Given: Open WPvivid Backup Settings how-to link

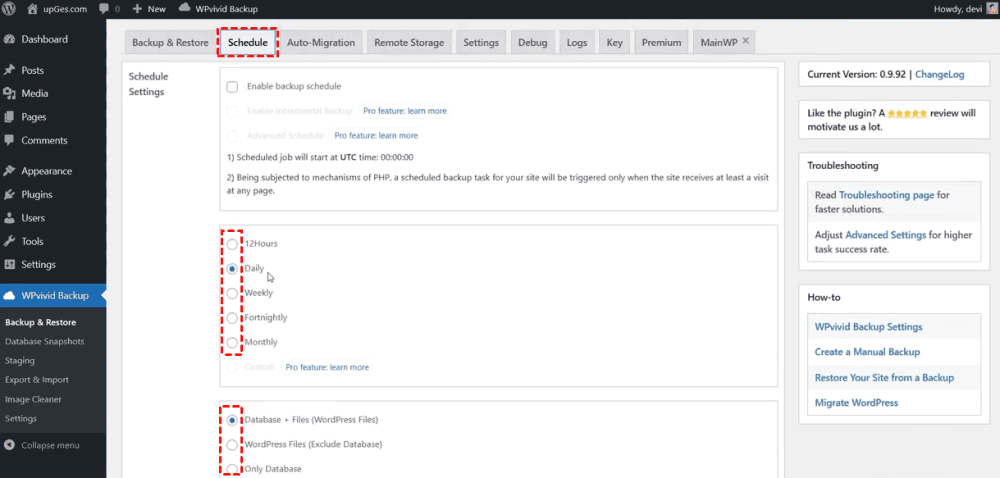Looking at the screenshot, I should 869,327.
